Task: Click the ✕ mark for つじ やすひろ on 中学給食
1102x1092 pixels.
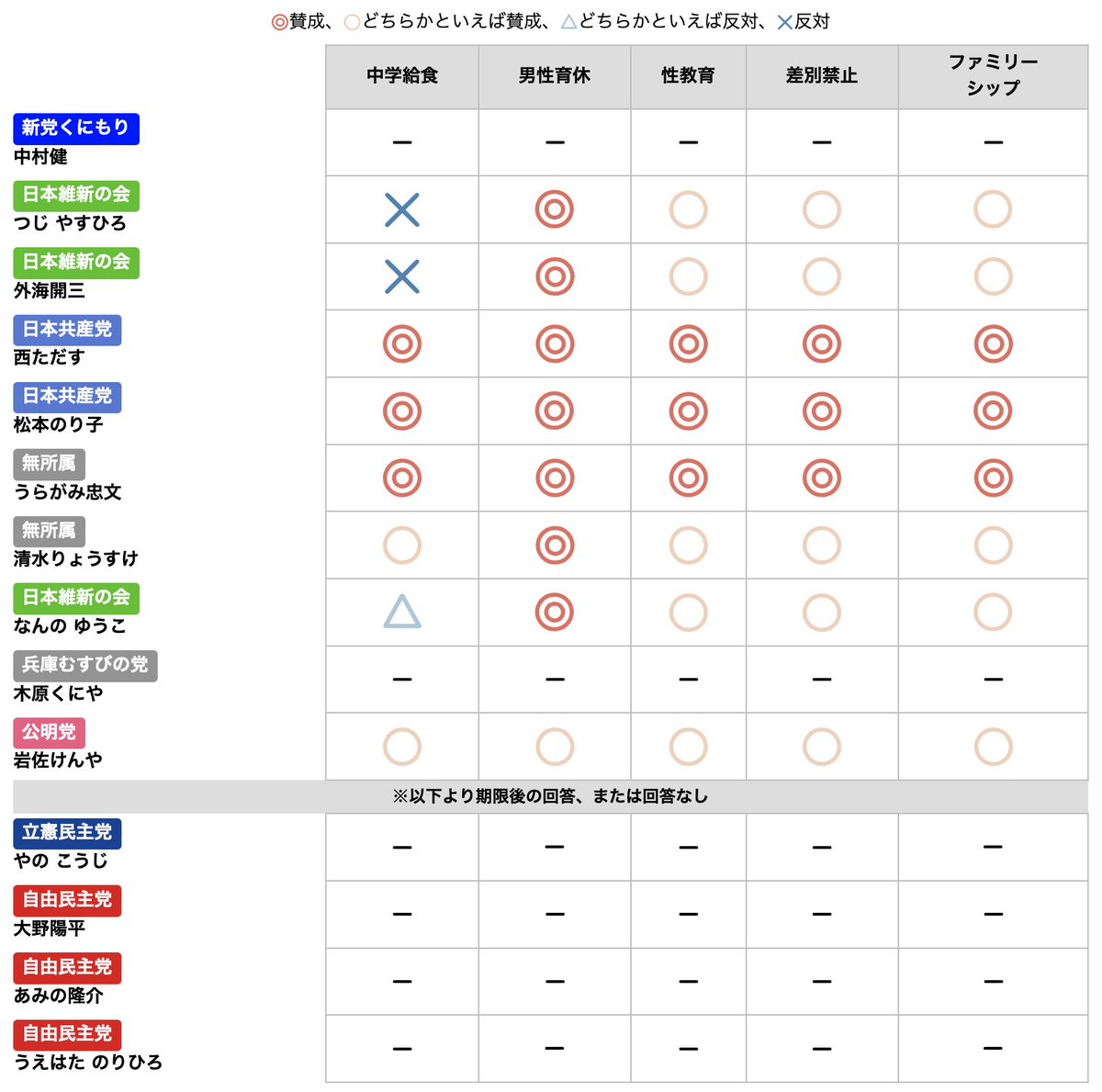Action: pos(401,209)
